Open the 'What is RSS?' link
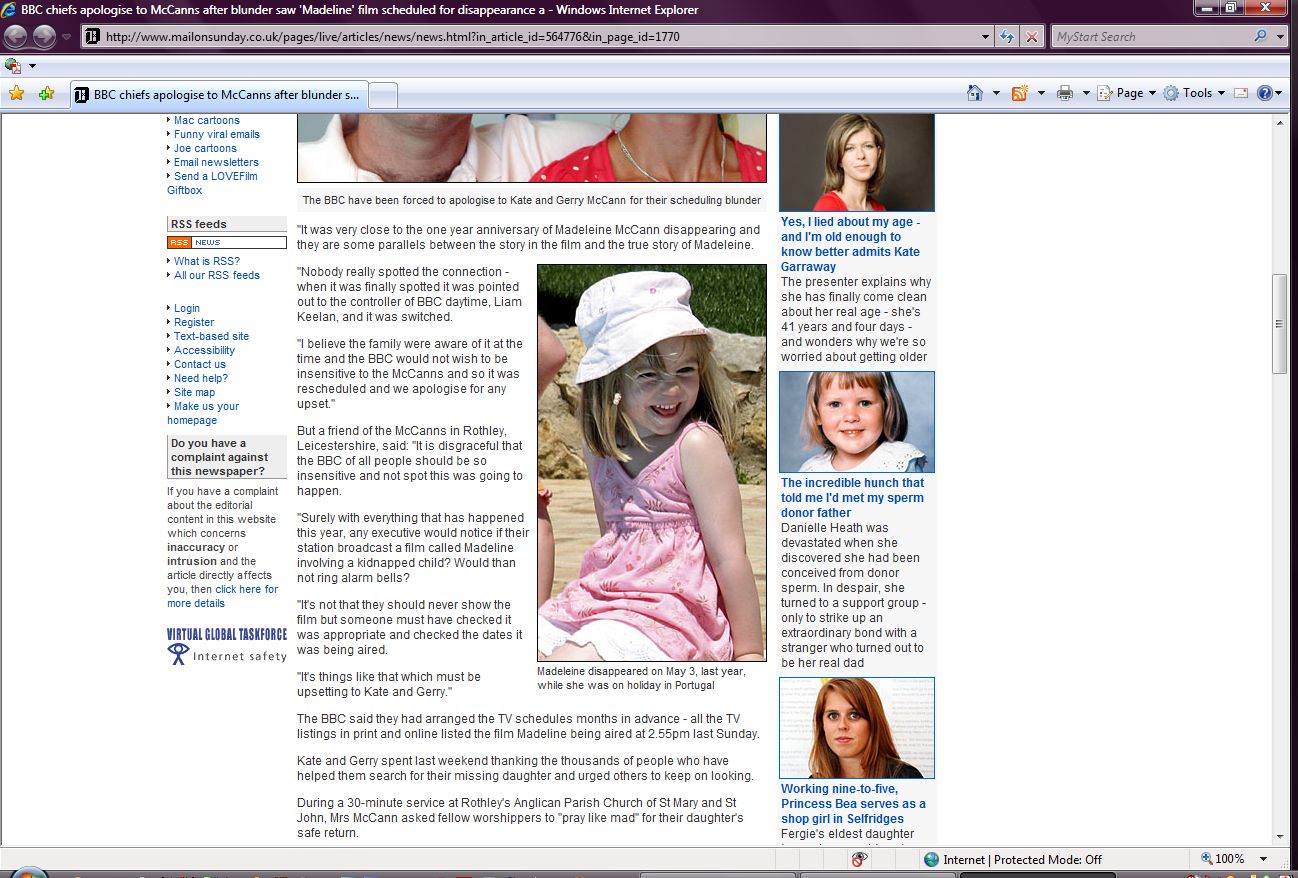The width and height of the screenshot is (1298, 878). click(x=207, y=261)
